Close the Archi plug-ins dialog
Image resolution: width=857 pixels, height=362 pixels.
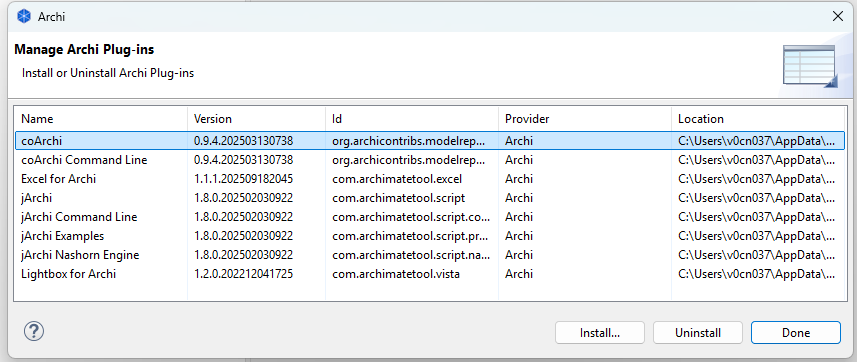tap(837, 16)
